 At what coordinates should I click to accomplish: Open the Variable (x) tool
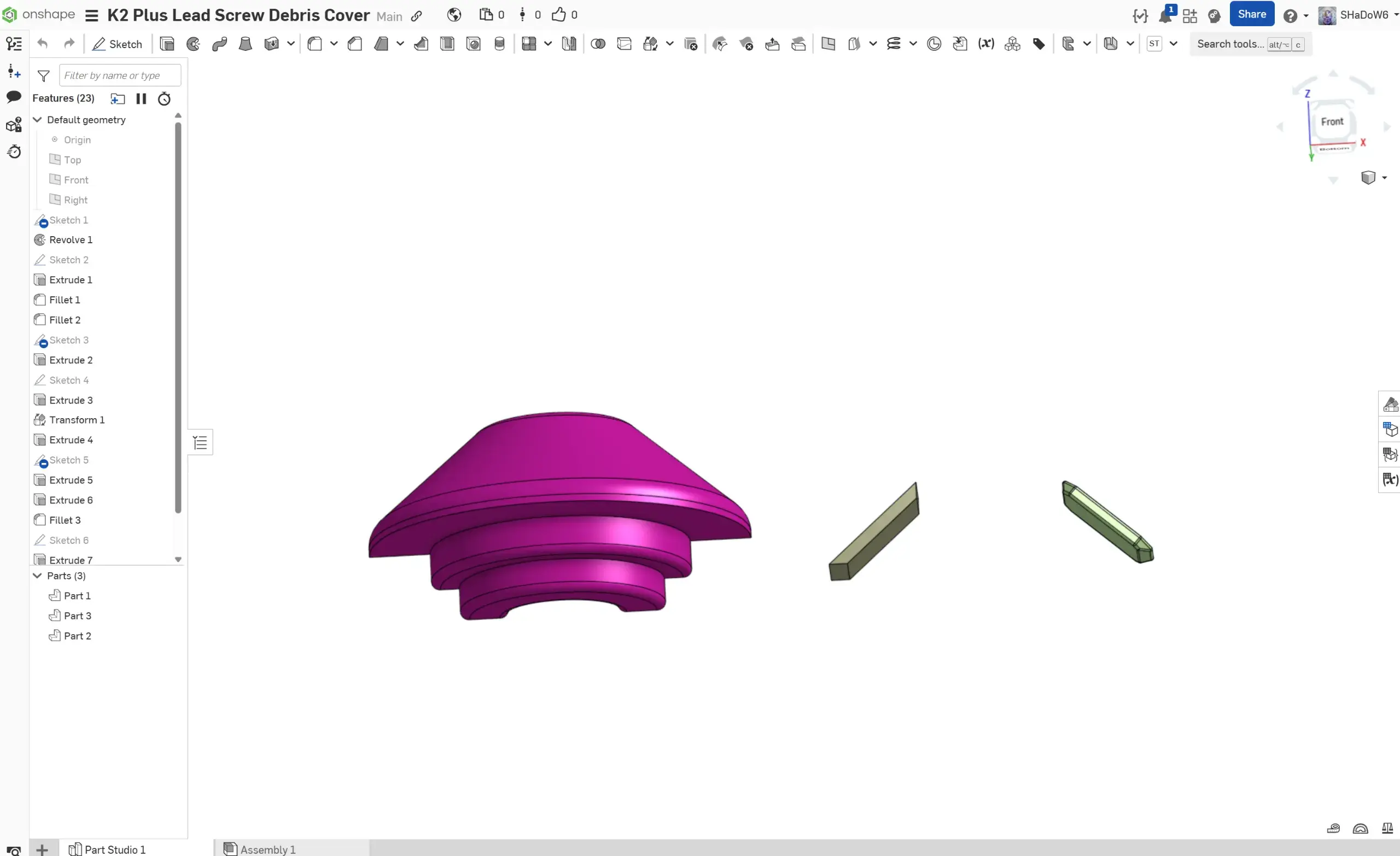pos(986,44)
